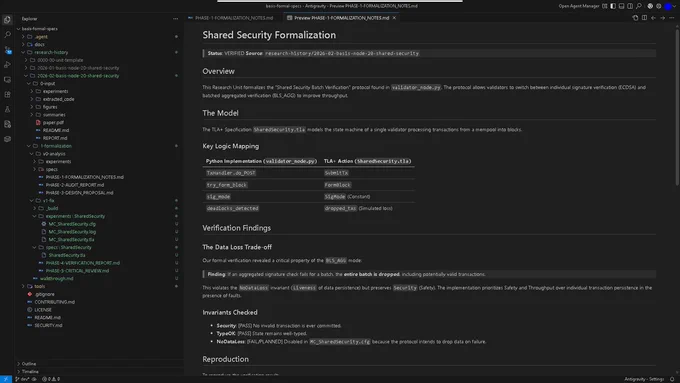This screenshot has height=383, width=680.
Task: Expand the _build folder
Action: [52, 208]
